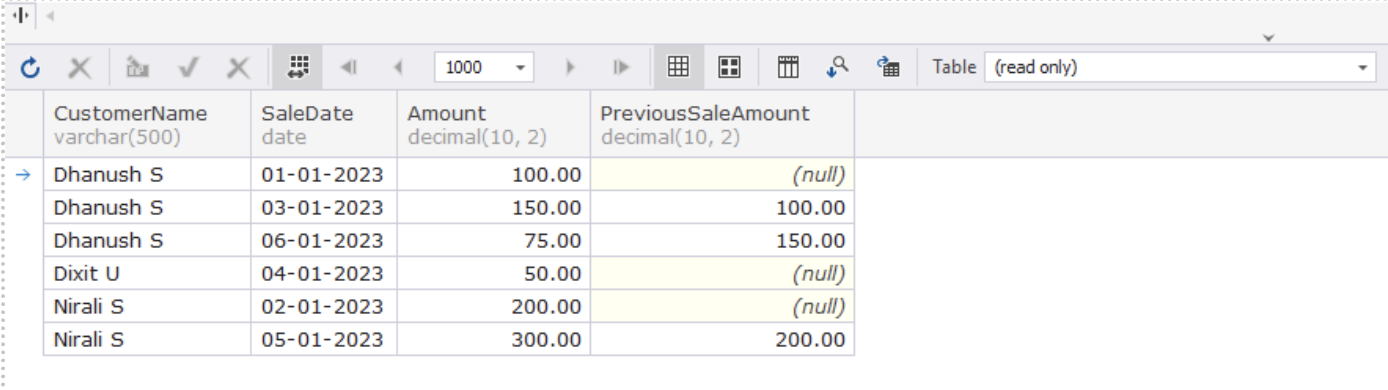Open the column chooser icon
Viewport: 1388px width, 390px height.
click(788, 67)
